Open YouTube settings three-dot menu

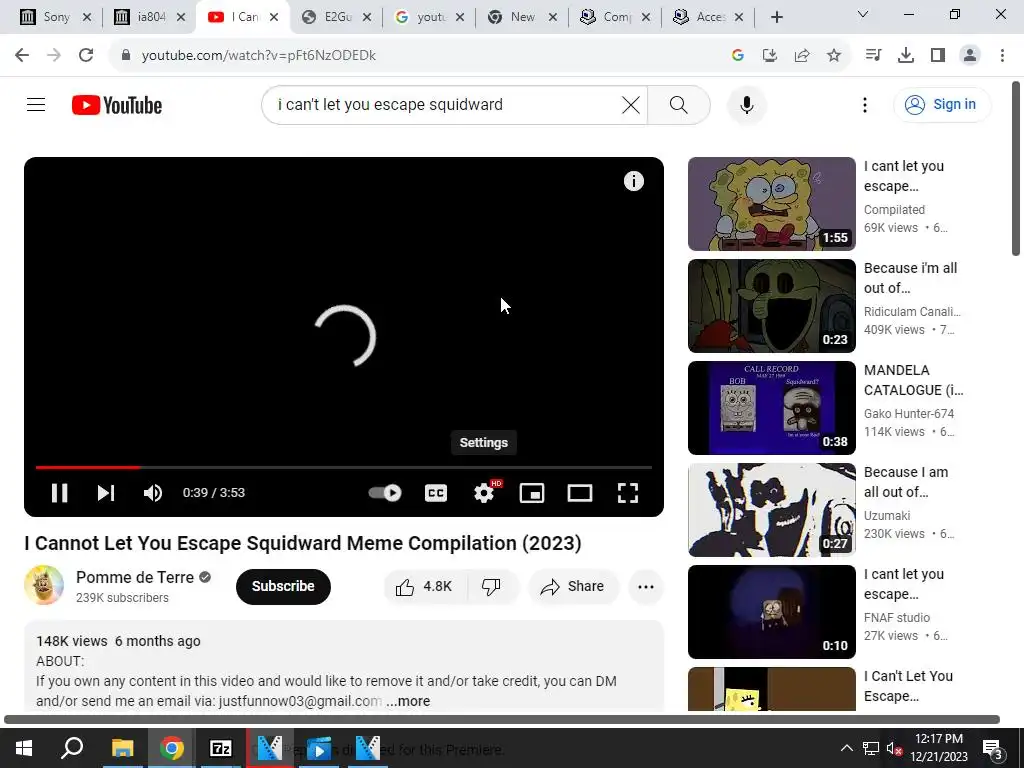coord(865,104)
